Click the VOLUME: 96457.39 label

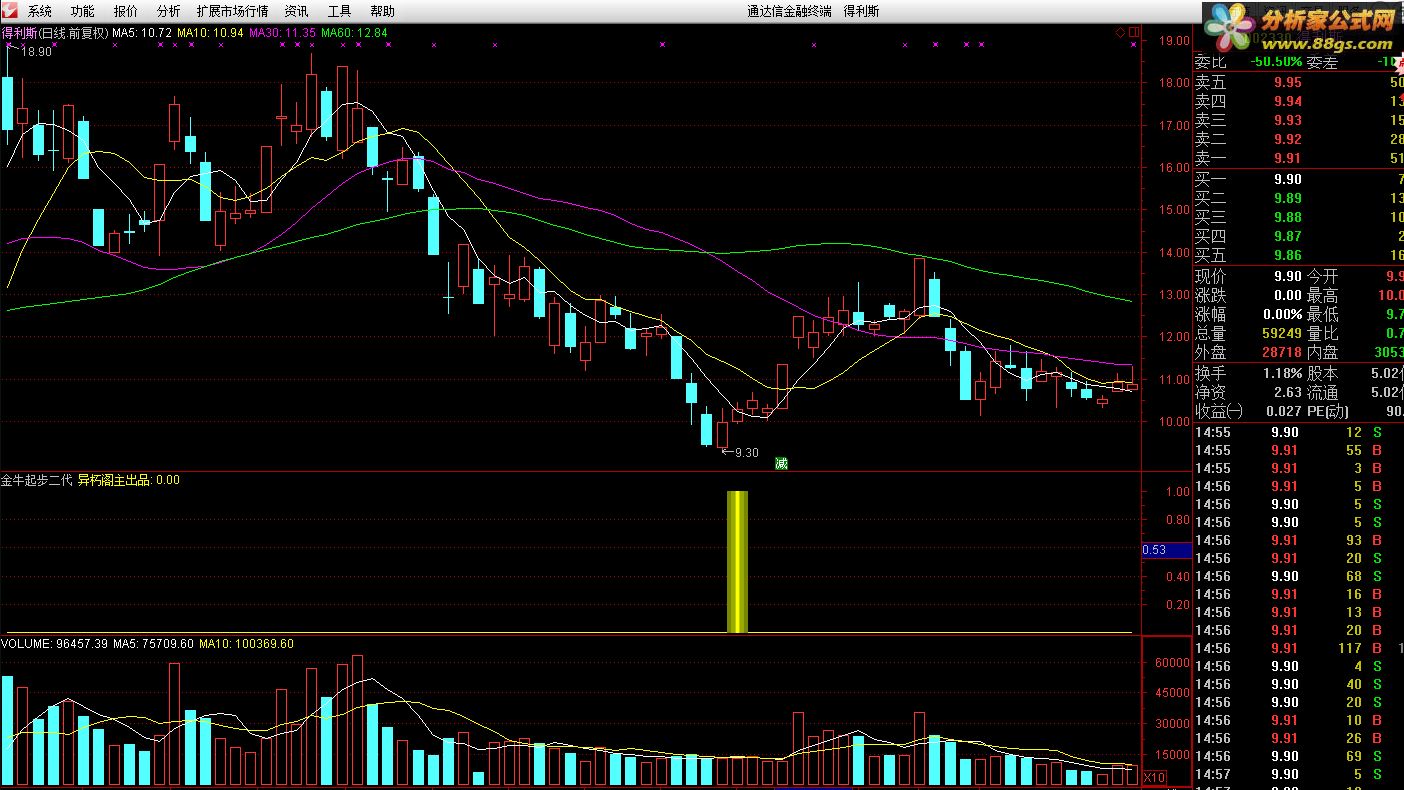[54, 644]
